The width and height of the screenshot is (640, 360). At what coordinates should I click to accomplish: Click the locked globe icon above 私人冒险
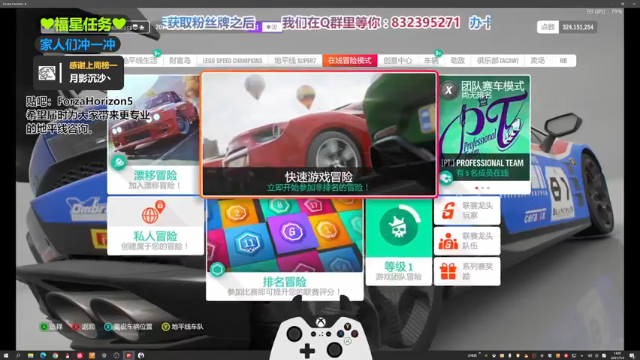[152, 213]
